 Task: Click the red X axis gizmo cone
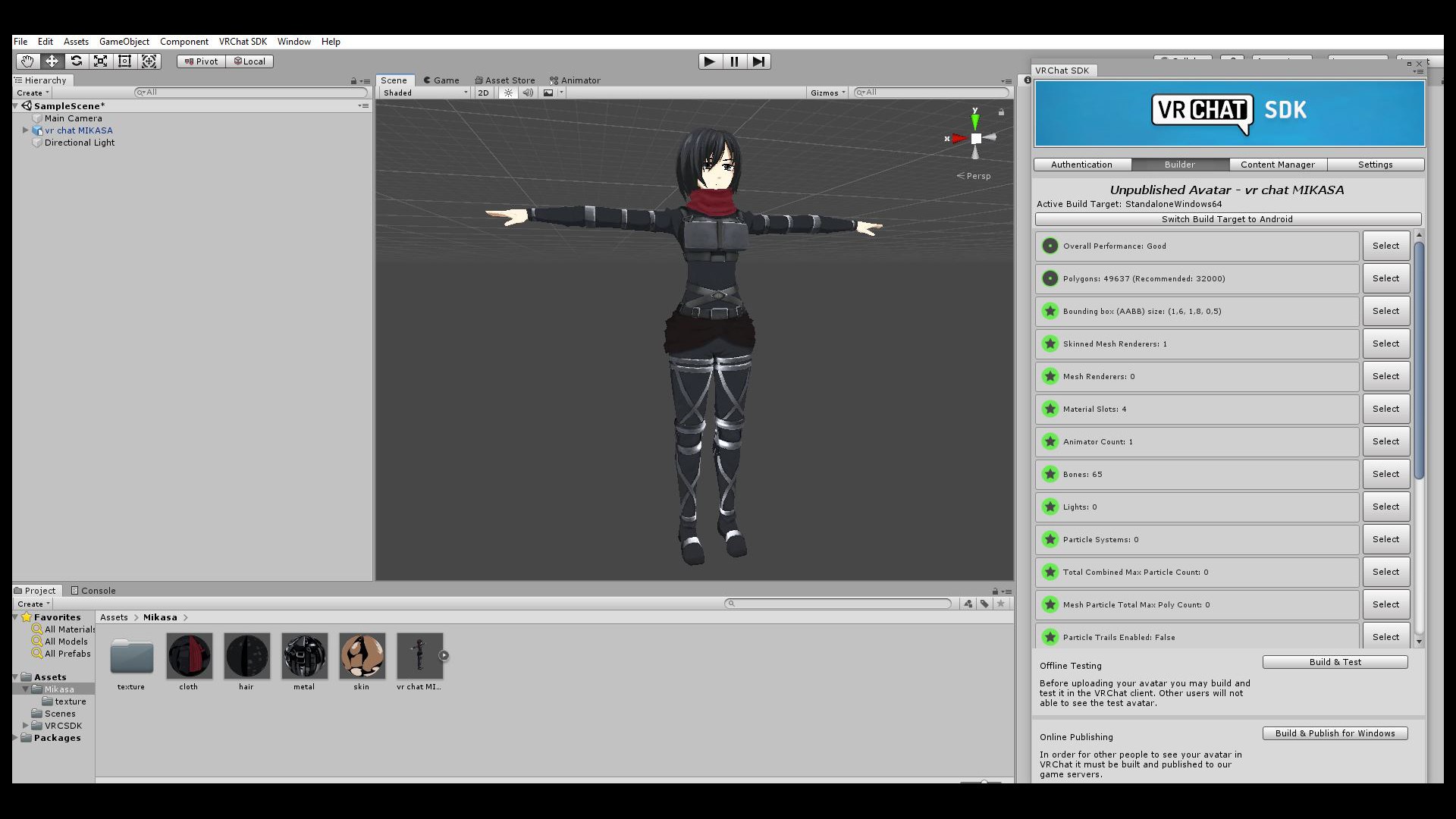point(959,138)
